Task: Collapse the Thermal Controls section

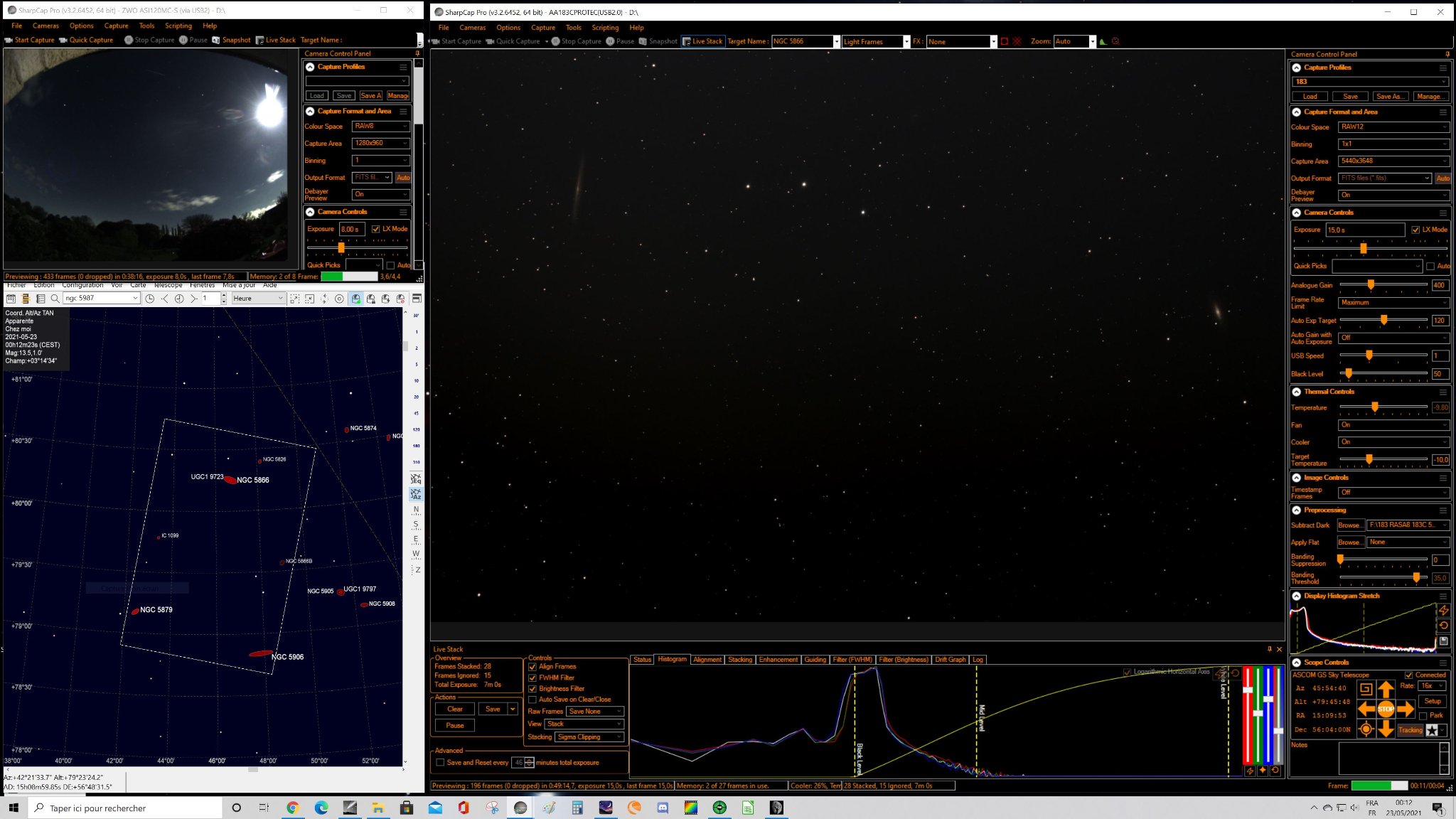Action: point(1297,392)
